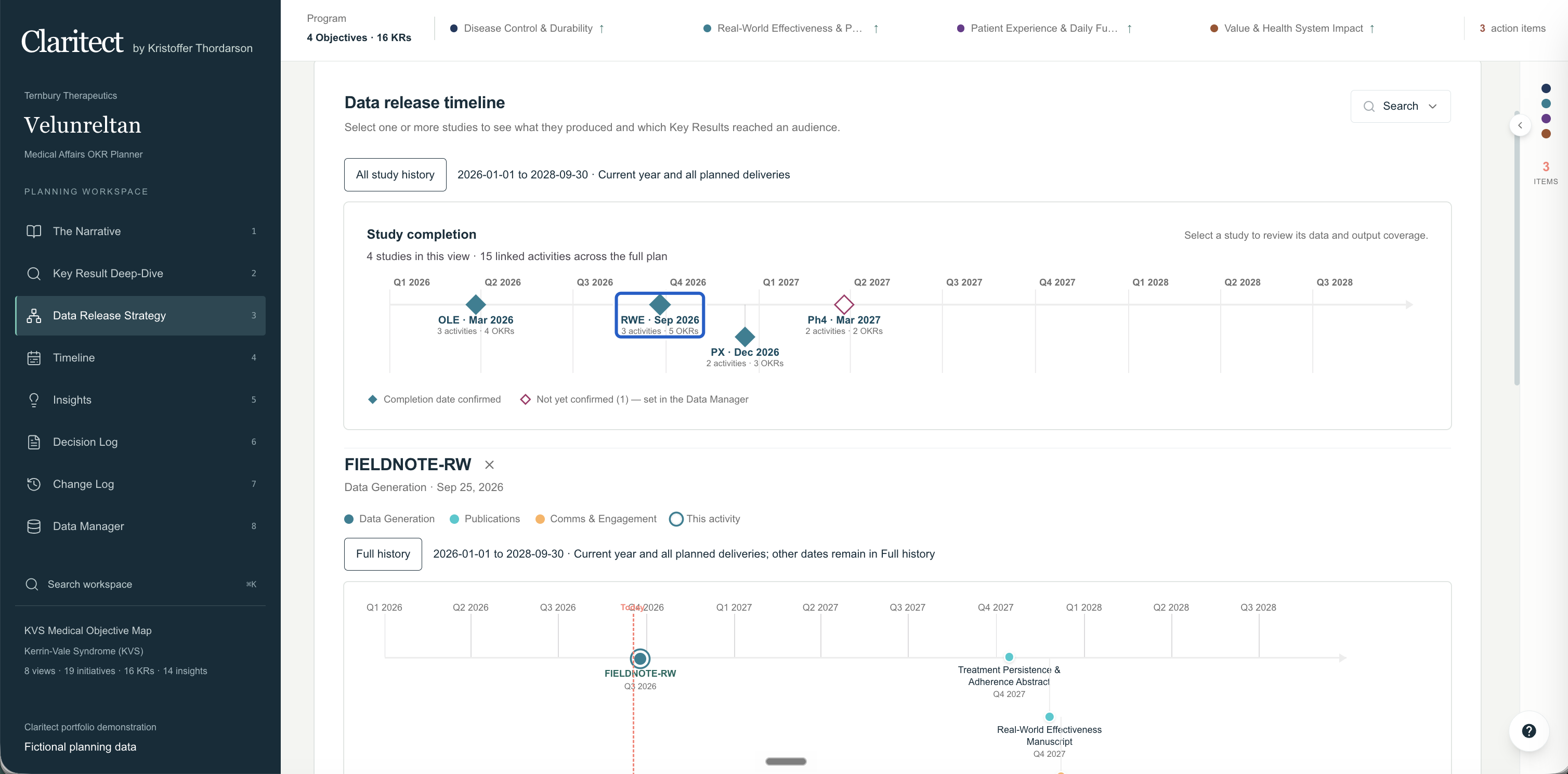Screen dimensions: 1568x774
Task: Open the Insights workspace tab
Action: (140, 399)
